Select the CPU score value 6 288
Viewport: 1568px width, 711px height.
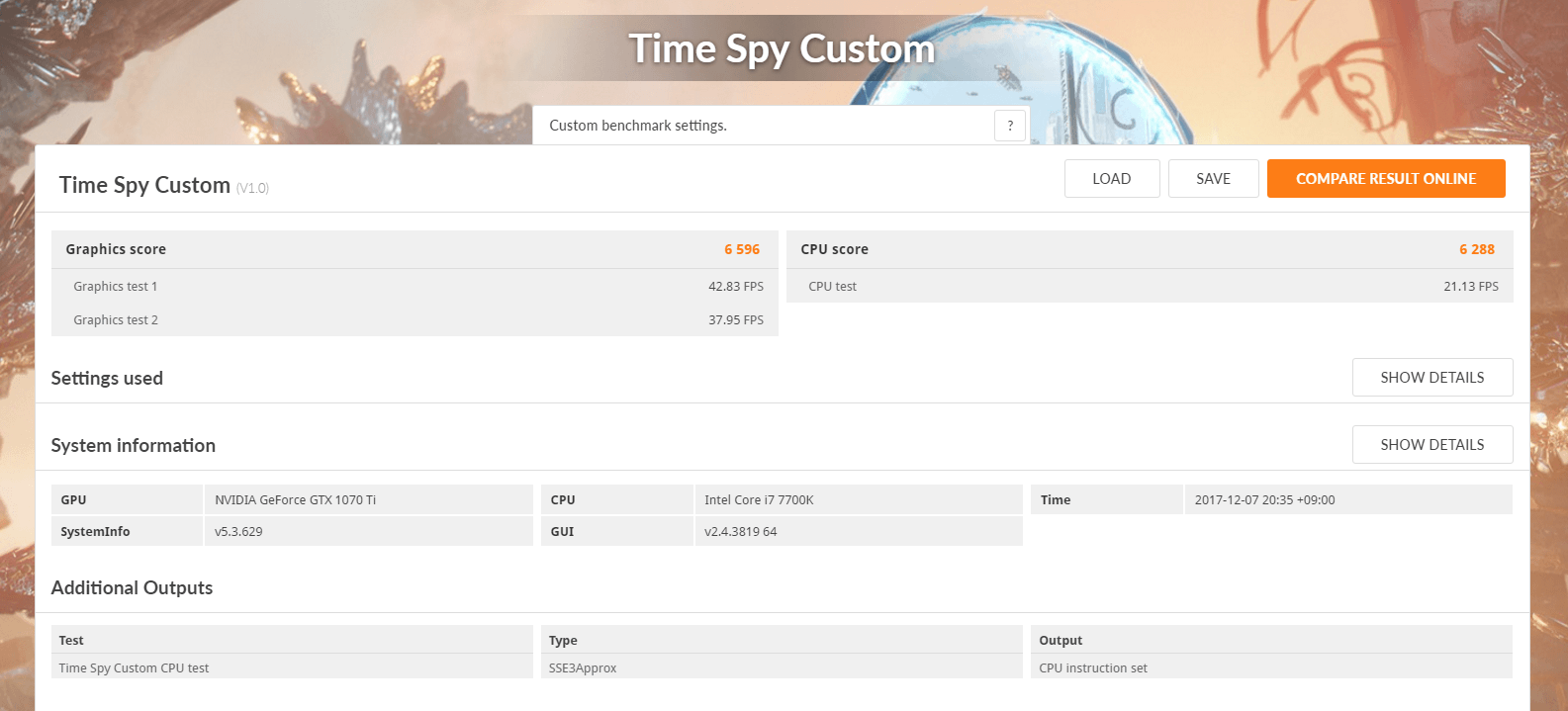[x=1476, y=249]
